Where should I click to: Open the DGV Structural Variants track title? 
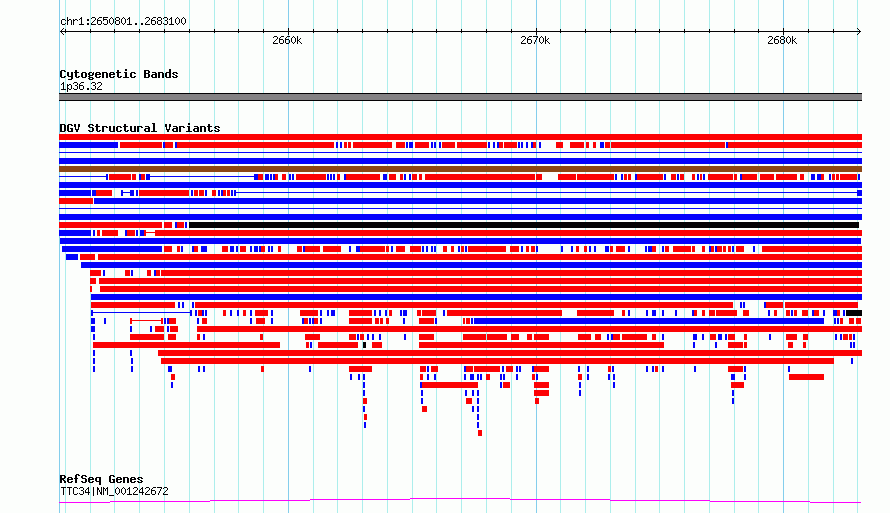140,128
